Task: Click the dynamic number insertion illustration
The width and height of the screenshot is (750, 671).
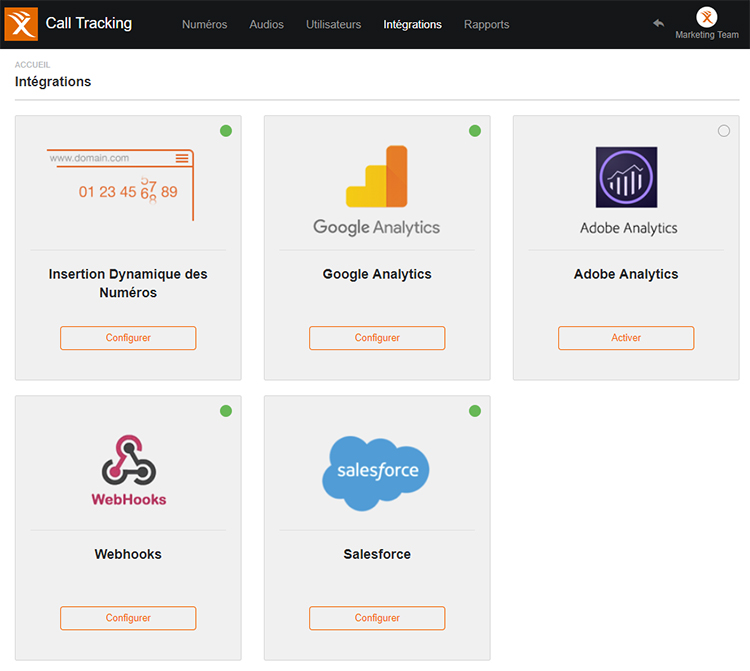Action: 121,185
